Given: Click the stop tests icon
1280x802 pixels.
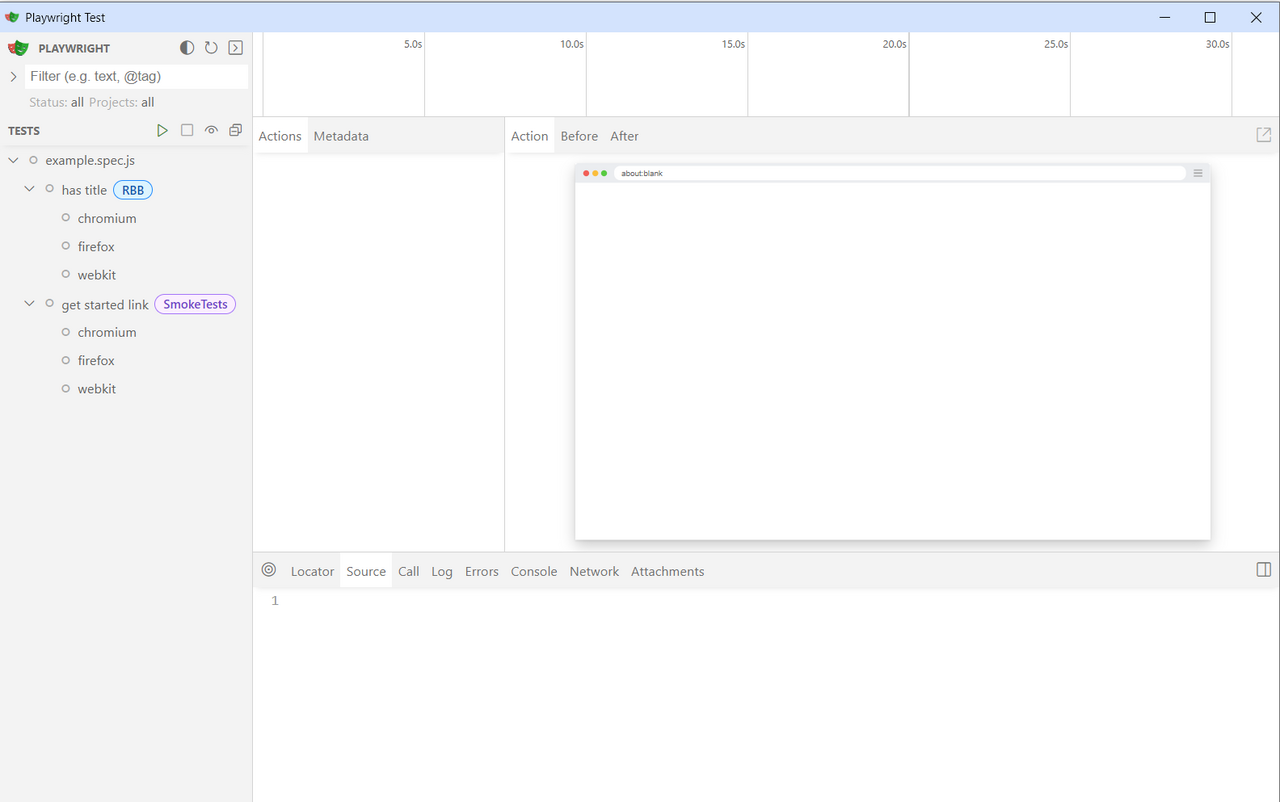Looking at the screenshot, I should pyautogui.click(x=187, y=130).
